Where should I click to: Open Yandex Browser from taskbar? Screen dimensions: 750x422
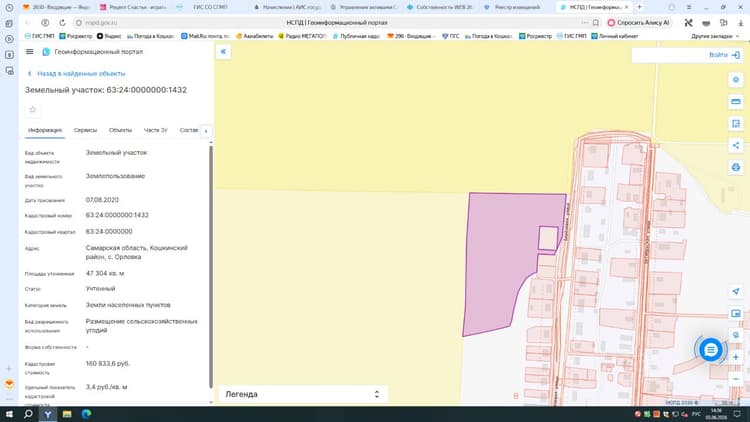click(48, 414)
